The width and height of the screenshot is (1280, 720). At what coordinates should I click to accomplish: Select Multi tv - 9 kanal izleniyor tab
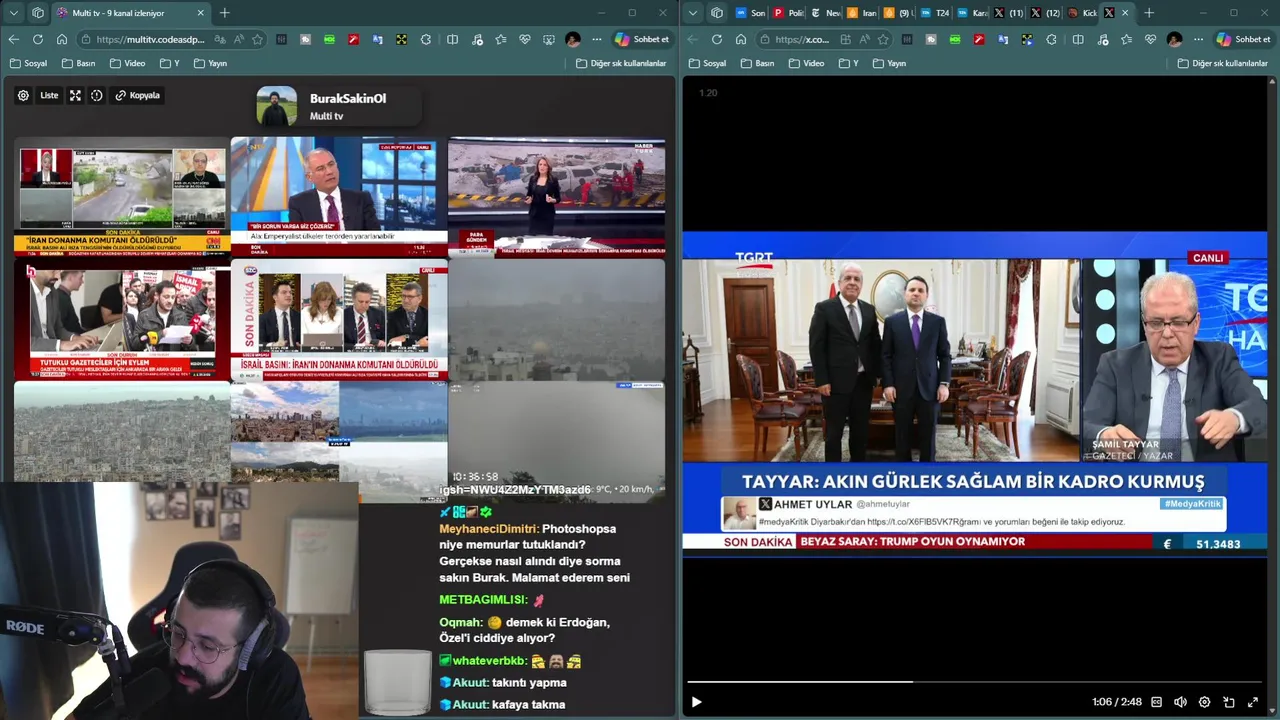(x=130, y=13)
